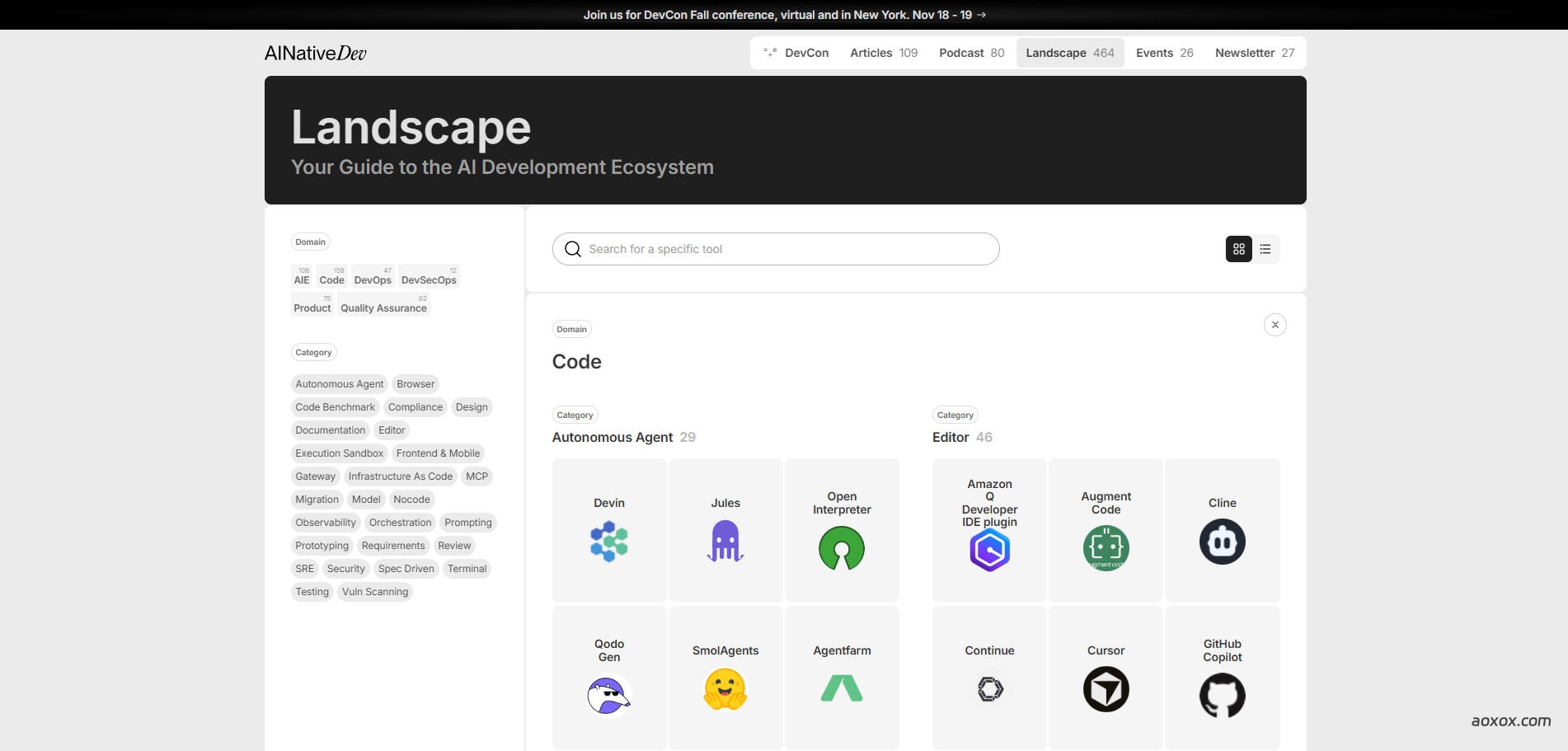
Task: Switch to grid view layout
Action: 1238,249
